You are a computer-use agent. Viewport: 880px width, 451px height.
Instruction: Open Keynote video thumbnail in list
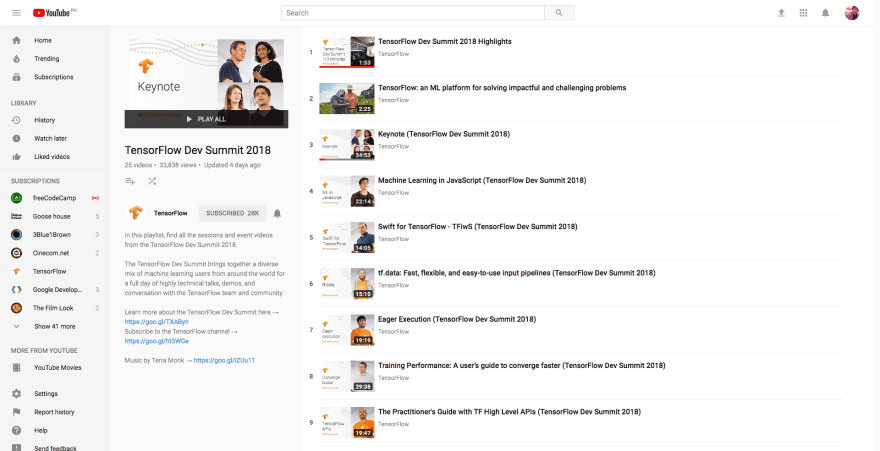coord(347,145)
